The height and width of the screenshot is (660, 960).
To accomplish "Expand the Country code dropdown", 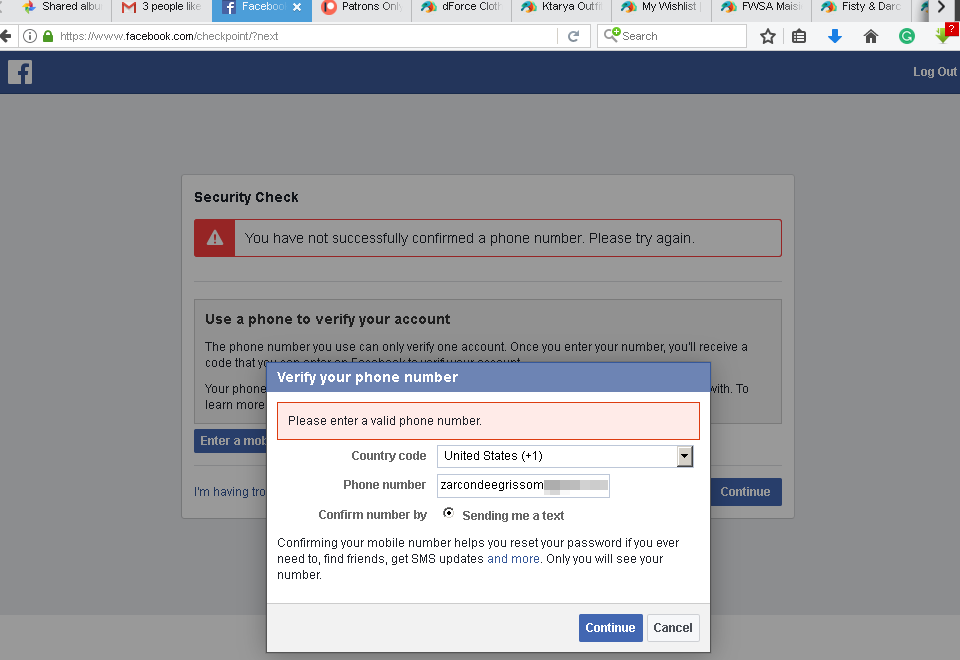I will click(x=685, y=456).
